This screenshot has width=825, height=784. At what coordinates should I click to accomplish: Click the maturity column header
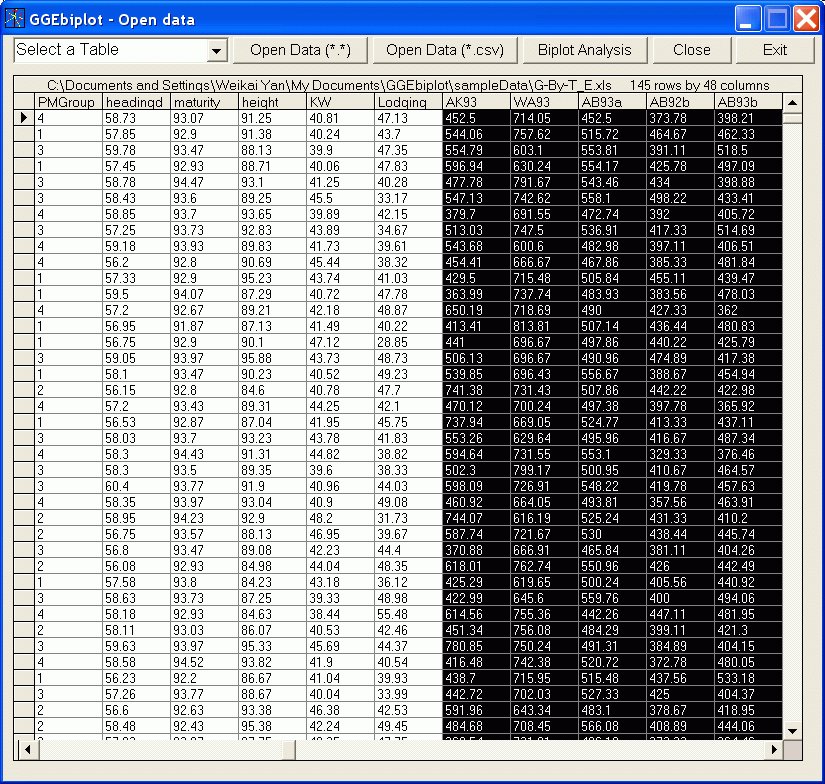203,102
